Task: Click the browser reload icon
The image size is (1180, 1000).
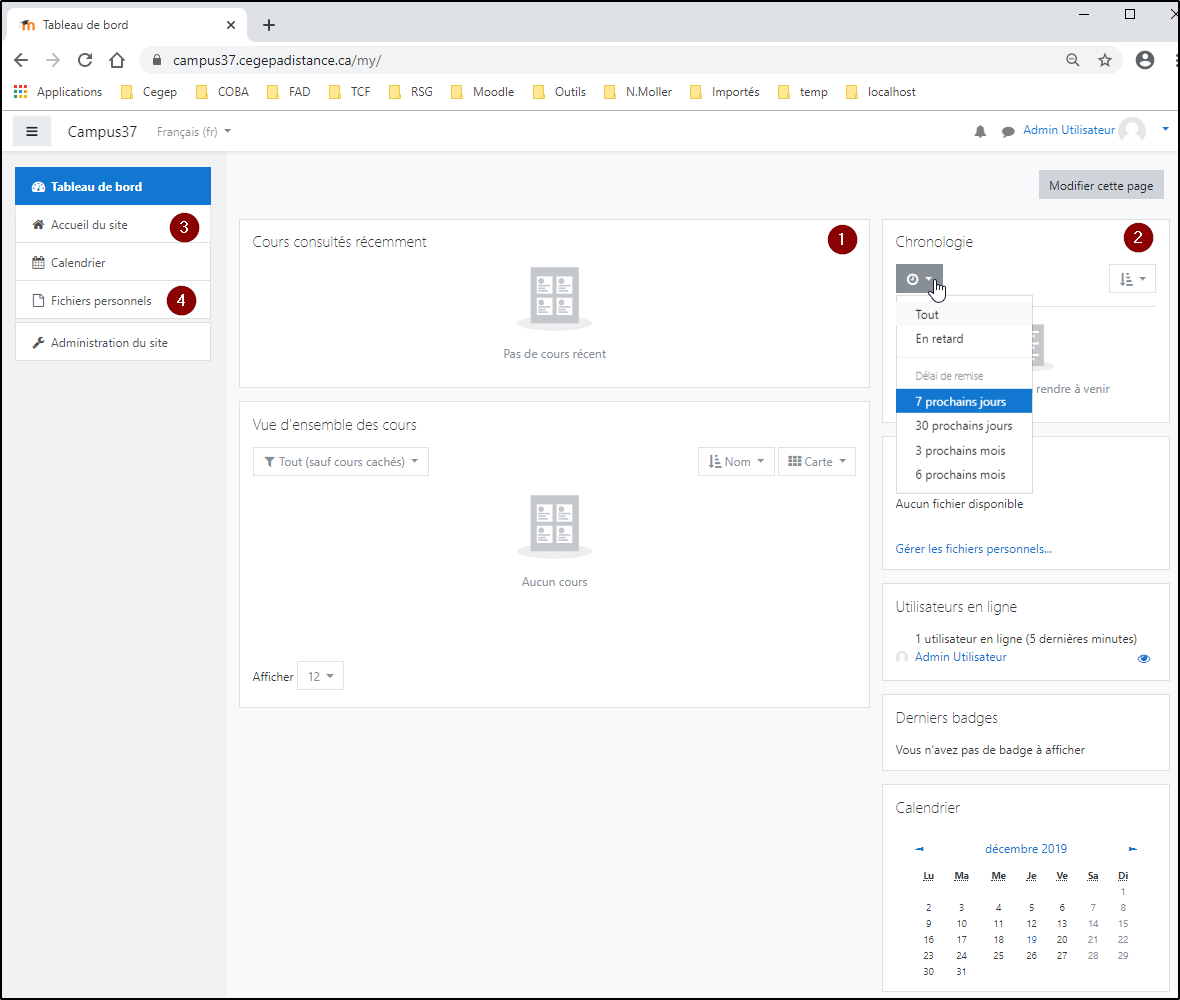Action: (85, 60)
